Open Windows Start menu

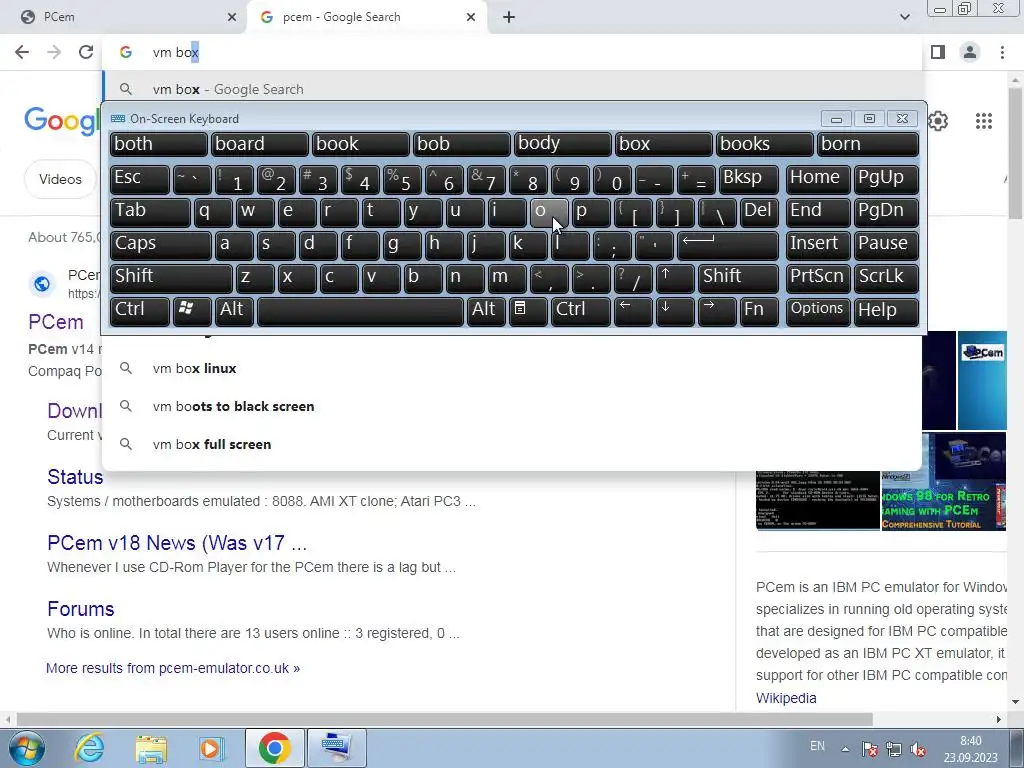[x=27, y=748]
